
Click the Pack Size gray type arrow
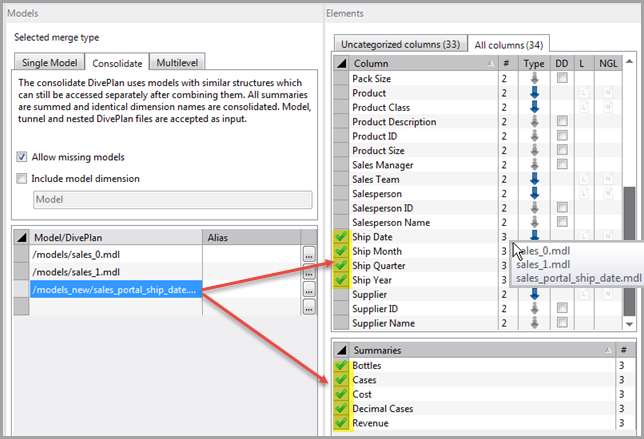[533, 78]
